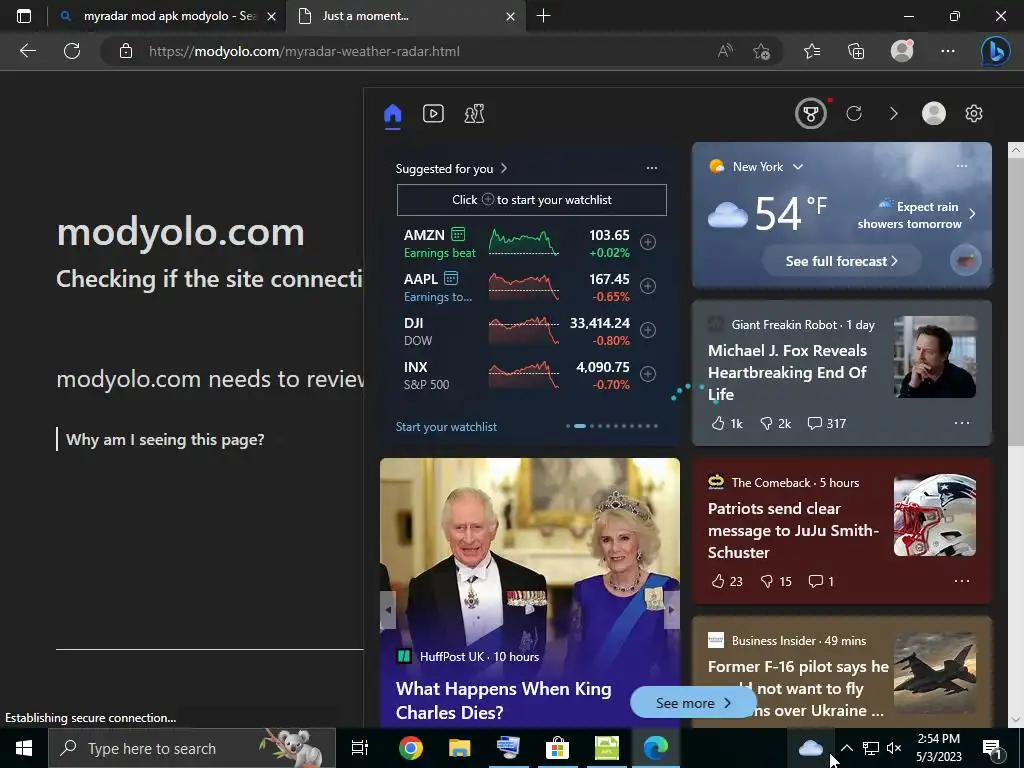Open the Patriots JuJu Smith-Schuster article

[793, 530]
